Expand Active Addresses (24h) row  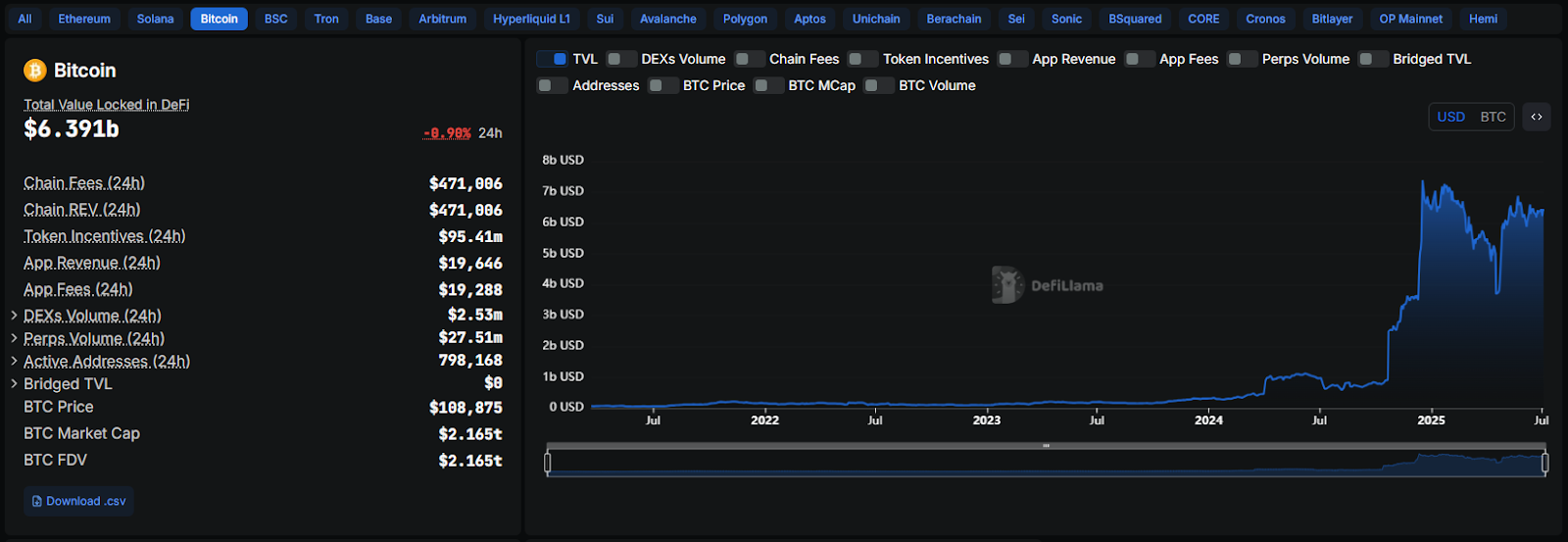(14, 361)
